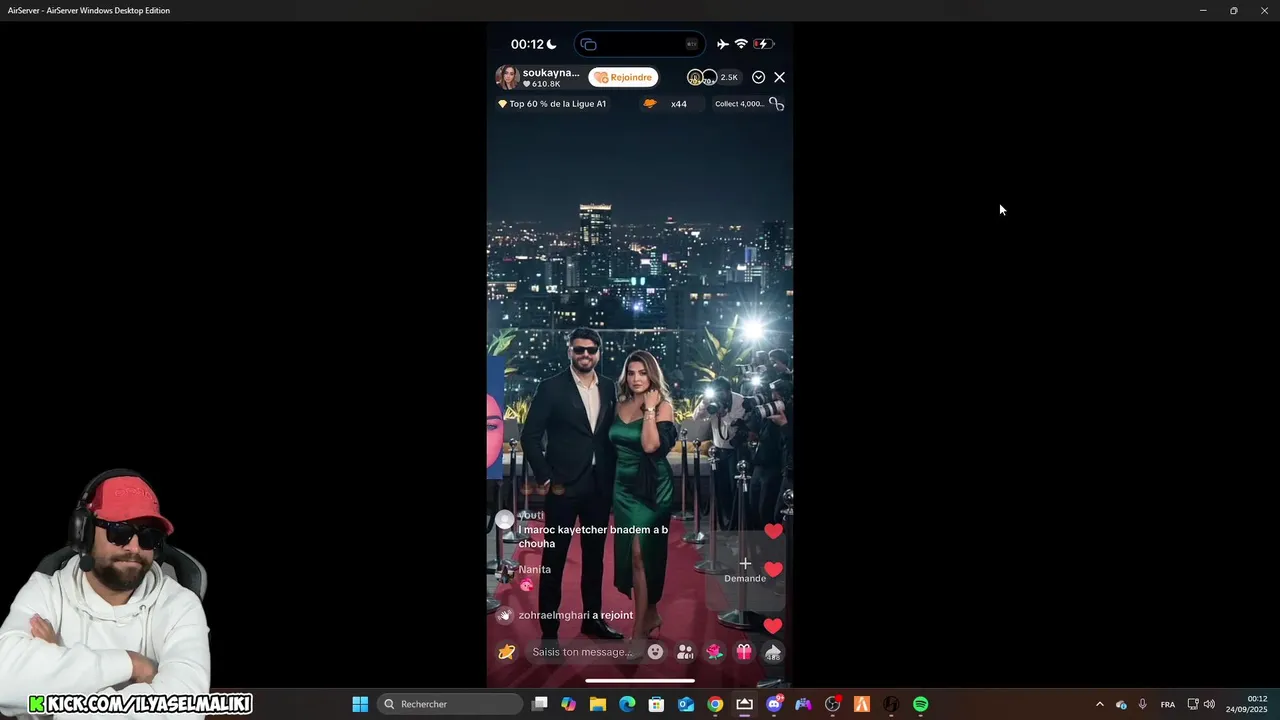Expand the circled down-chevron options
Screen dimensions: 1280x720
click(758, 77)
